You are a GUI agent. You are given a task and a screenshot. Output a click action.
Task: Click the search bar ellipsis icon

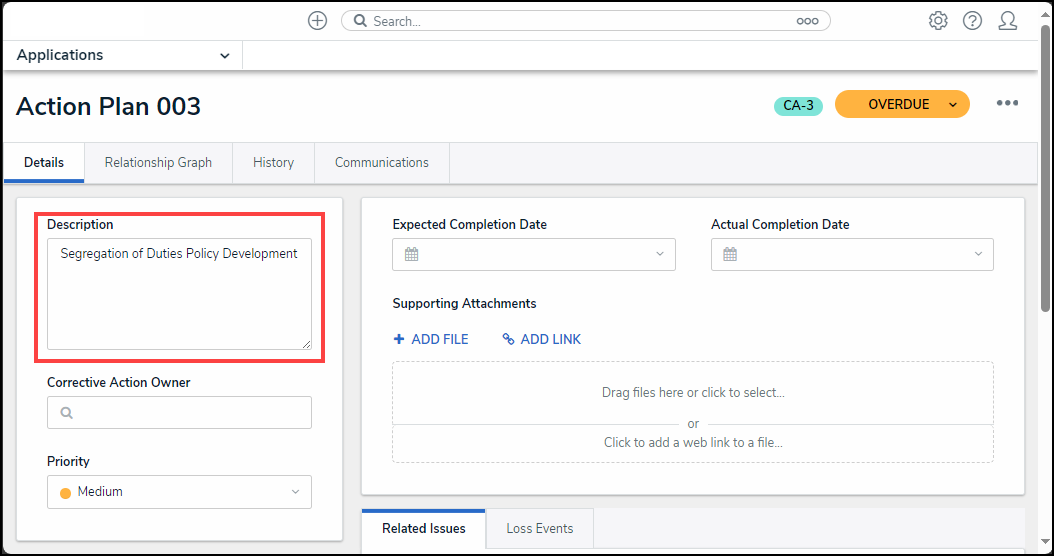807,21
